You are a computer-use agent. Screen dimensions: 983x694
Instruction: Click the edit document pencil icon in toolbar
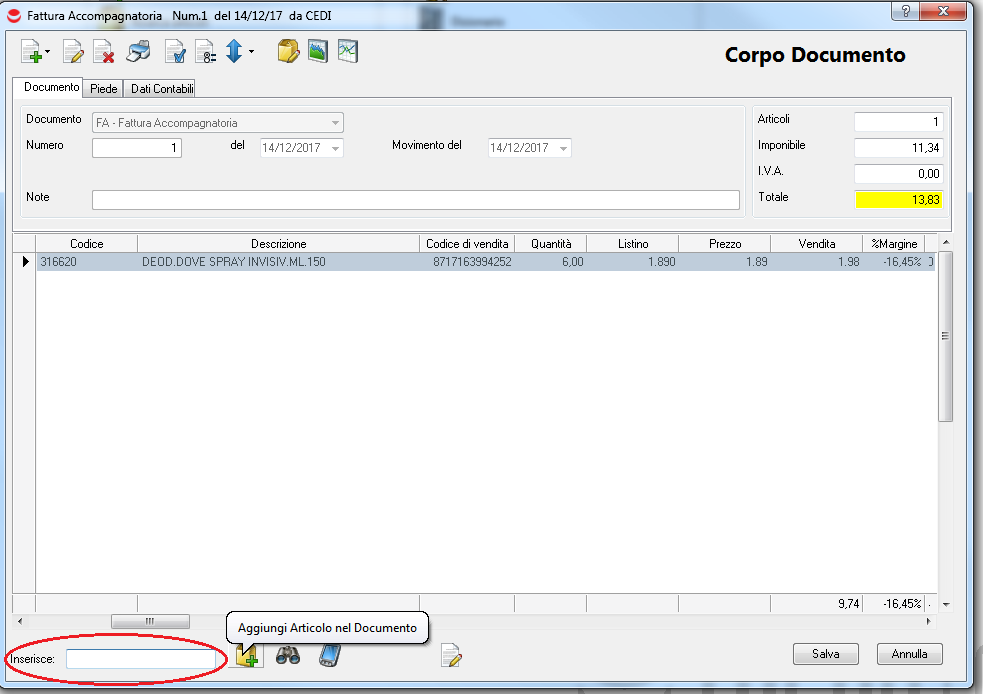[73, 51]
